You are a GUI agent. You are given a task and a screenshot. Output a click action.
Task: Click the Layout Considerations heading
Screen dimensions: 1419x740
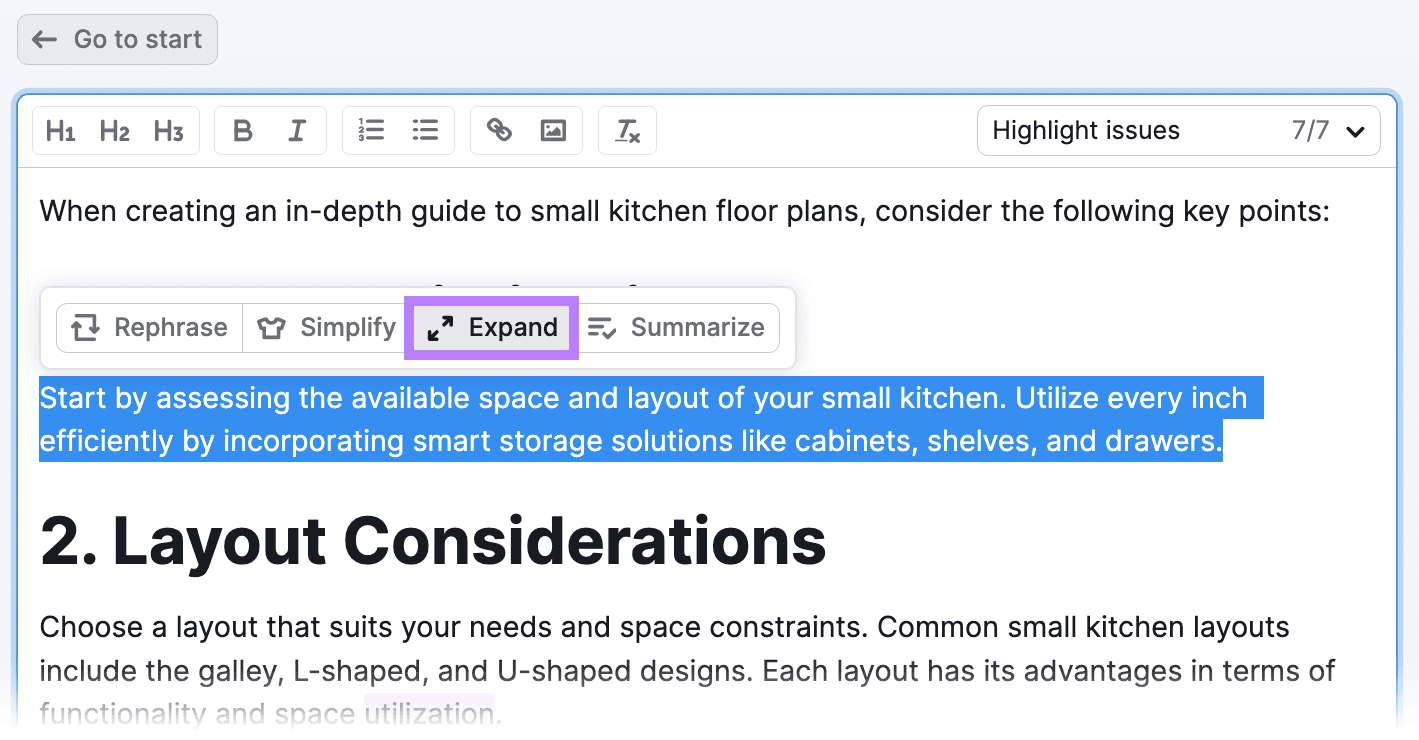coord(433,541)
